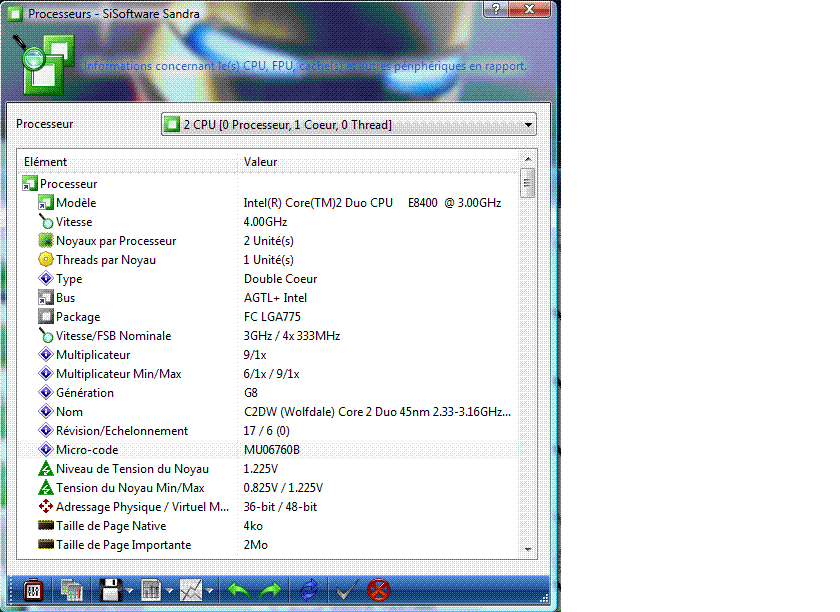840x612 pixels.
Task: Select the Modèle row label
Action: pyautogui.click(x=76, y=203)
